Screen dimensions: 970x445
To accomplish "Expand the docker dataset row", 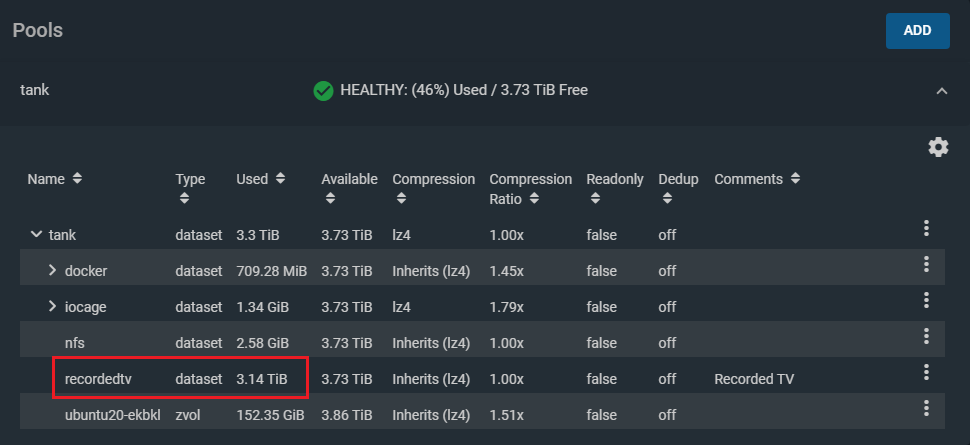I will [x=53, y=271].
